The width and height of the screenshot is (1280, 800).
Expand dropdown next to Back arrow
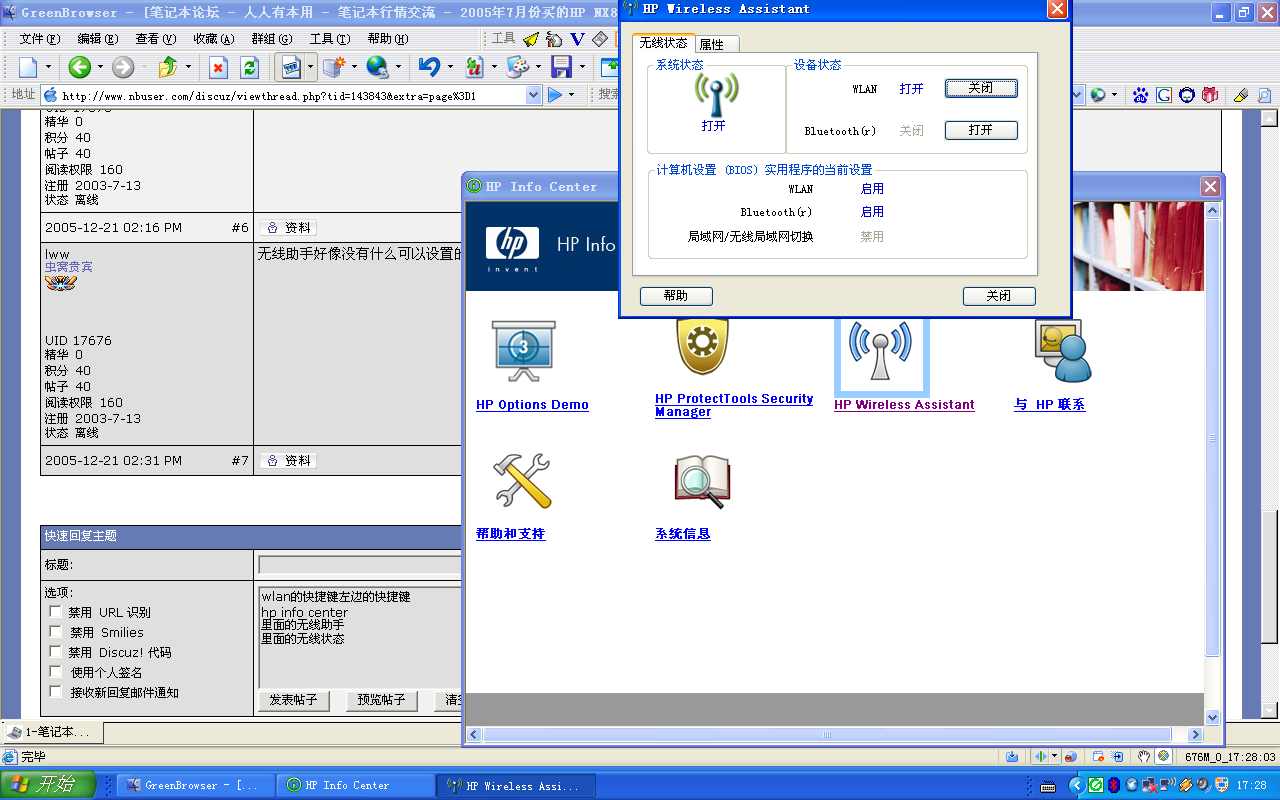coord(99,67)
